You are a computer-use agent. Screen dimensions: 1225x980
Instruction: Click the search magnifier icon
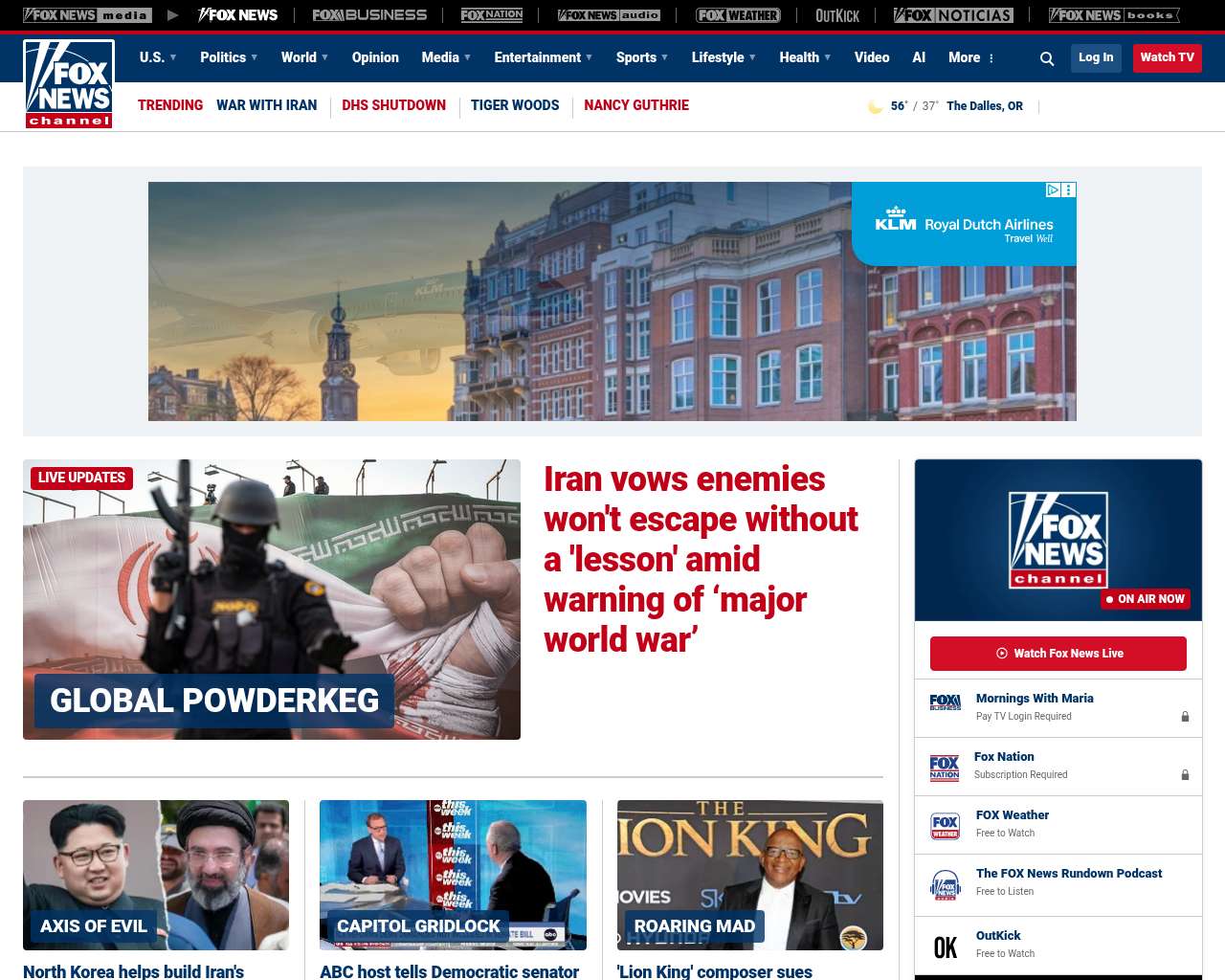1047,58
